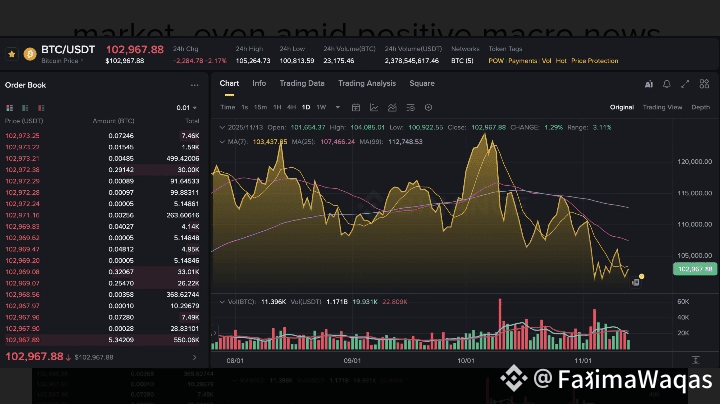Viewport: 720px width, 404px height.
Task: Select ask price 102,972.38 row
Action: pos(102,170)
